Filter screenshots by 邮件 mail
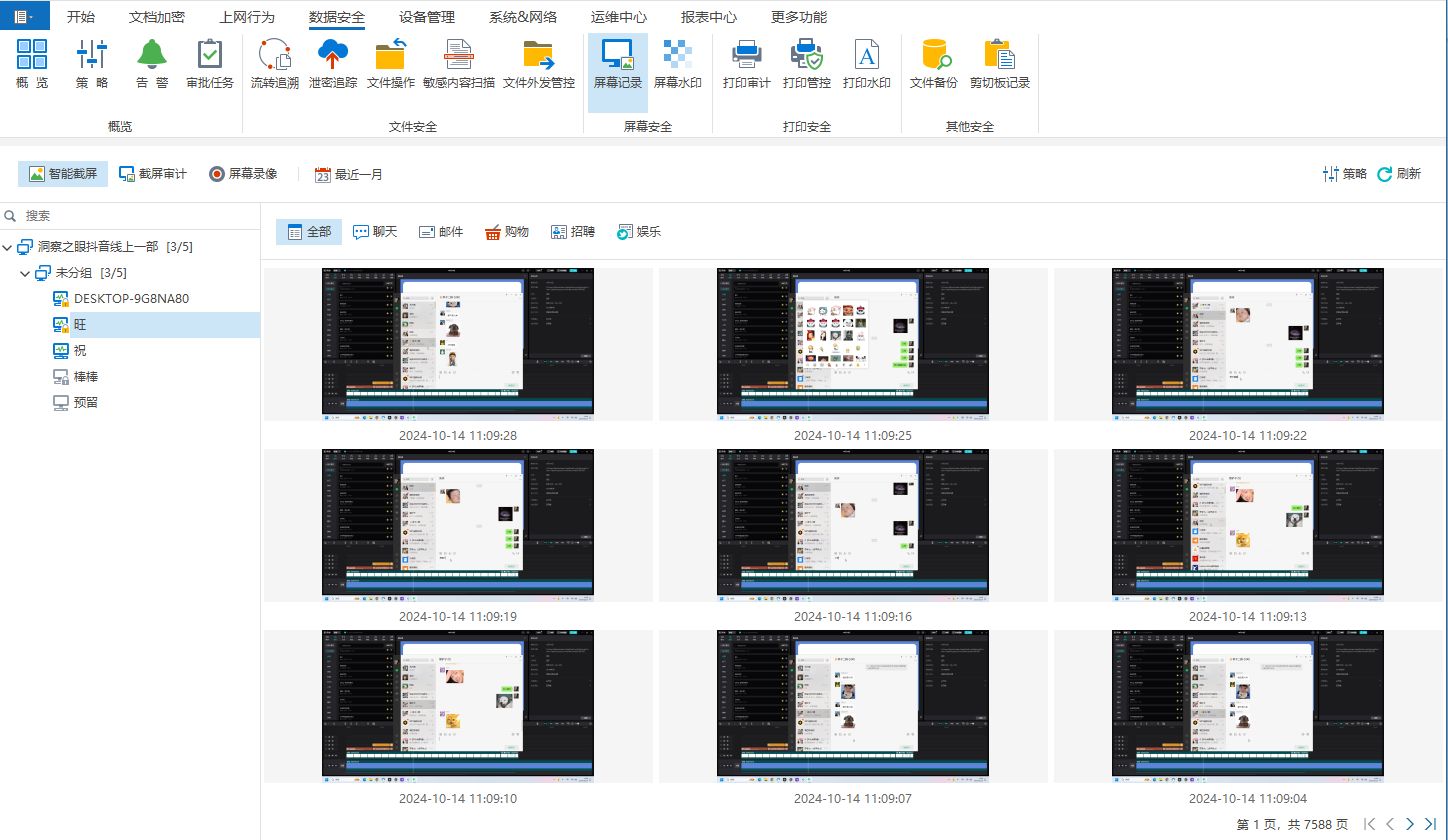 point(441,232)
